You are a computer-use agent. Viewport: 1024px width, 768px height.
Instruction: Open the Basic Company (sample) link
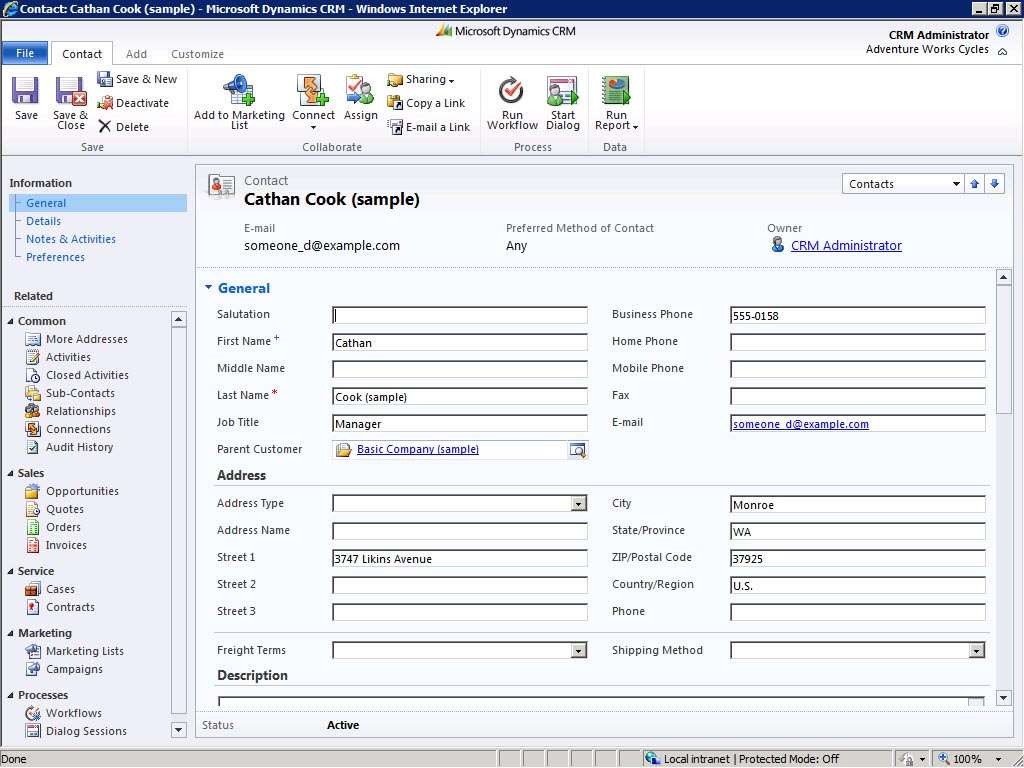[x=417, y=449]
